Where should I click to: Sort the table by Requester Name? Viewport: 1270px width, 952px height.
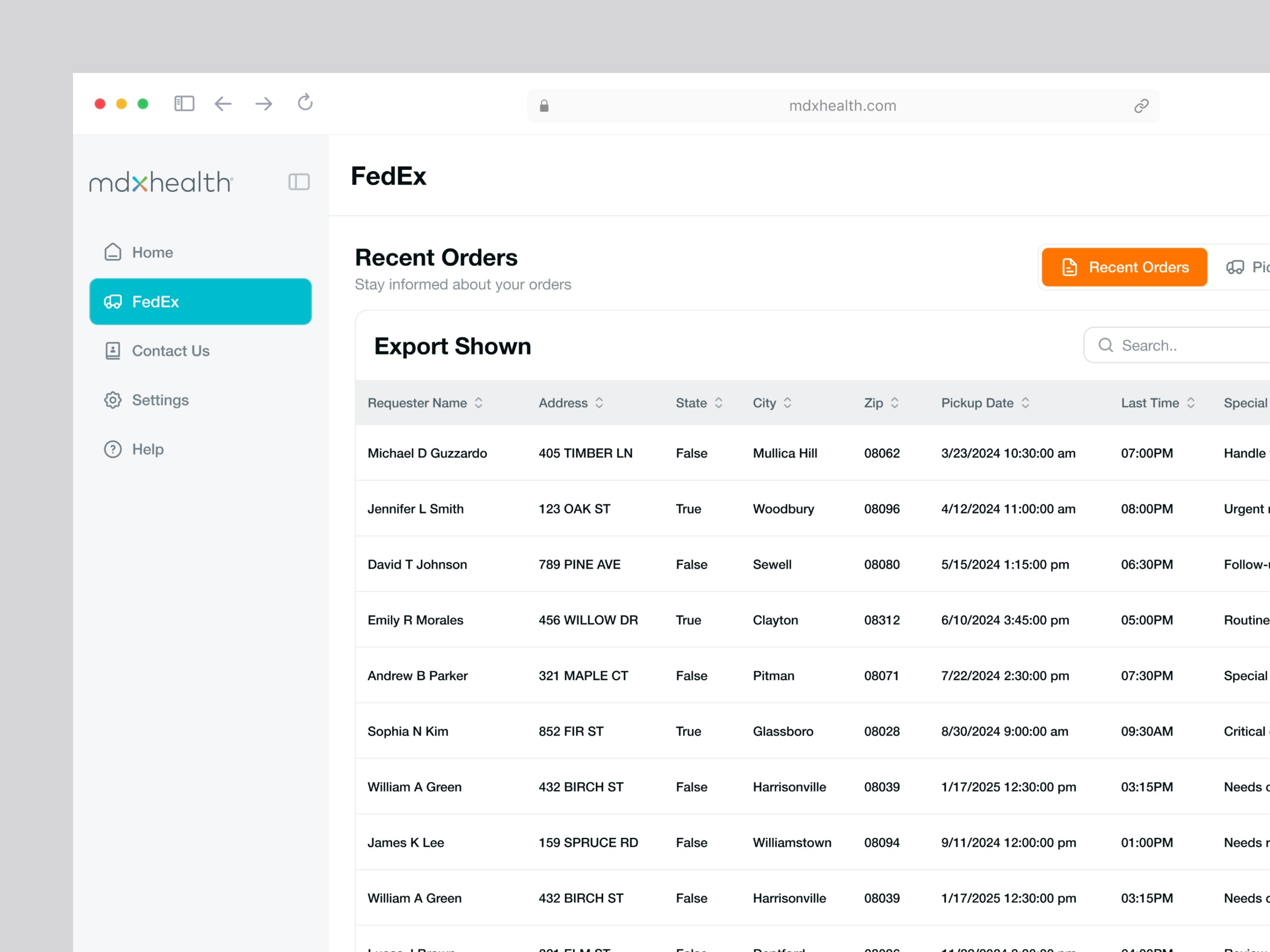pos(478,403)
